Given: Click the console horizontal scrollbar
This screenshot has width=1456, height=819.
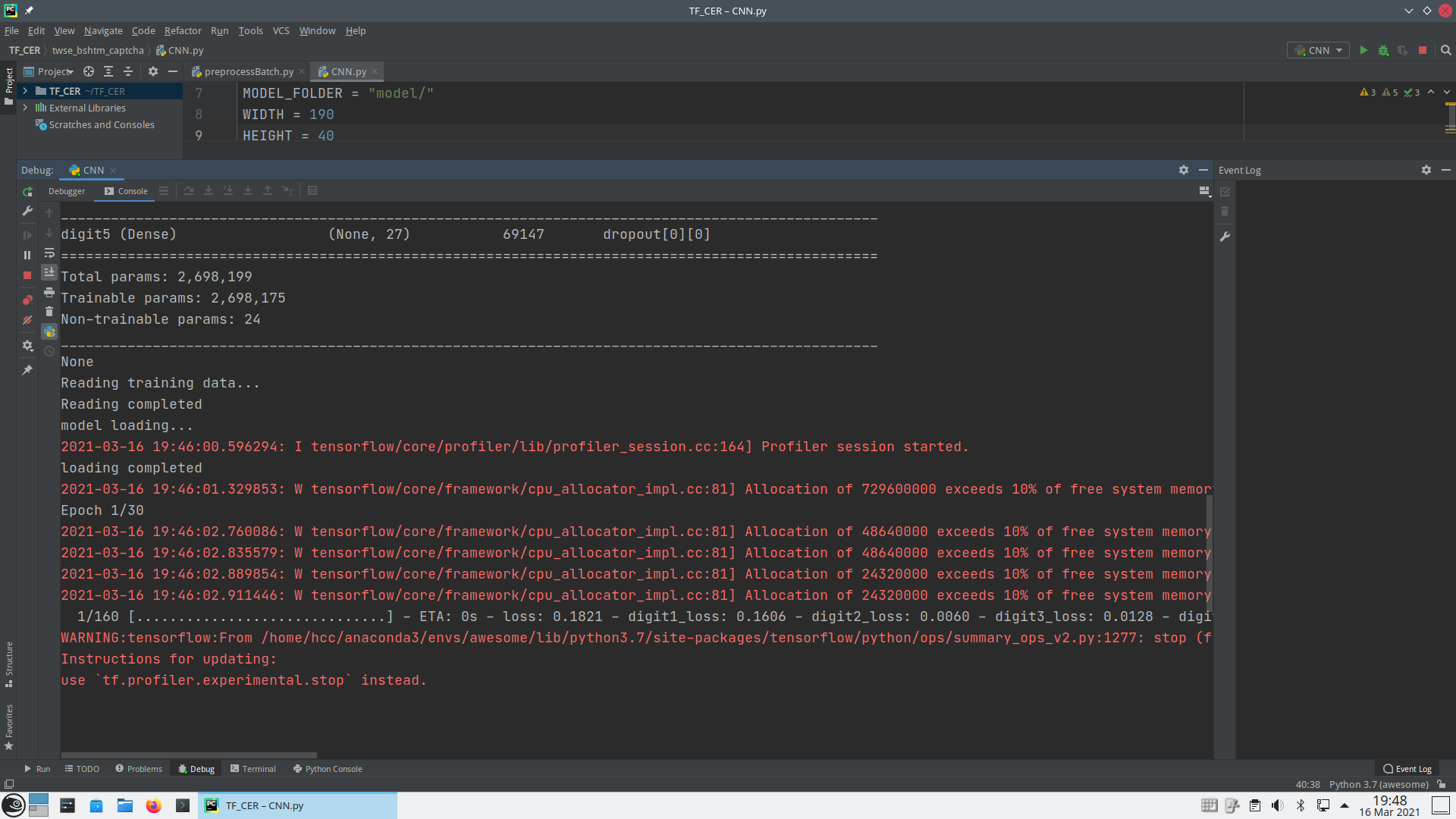Looking at the screenshot, I should (189, 755).
